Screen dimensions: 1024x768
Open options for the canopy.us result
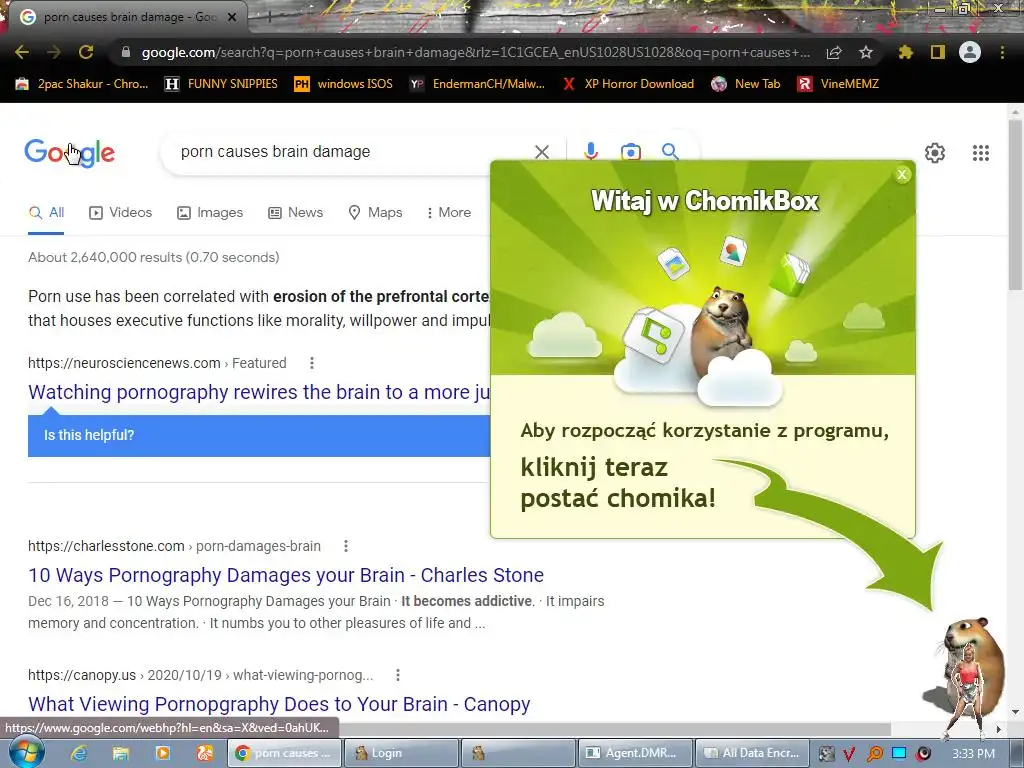pos(398,675)
